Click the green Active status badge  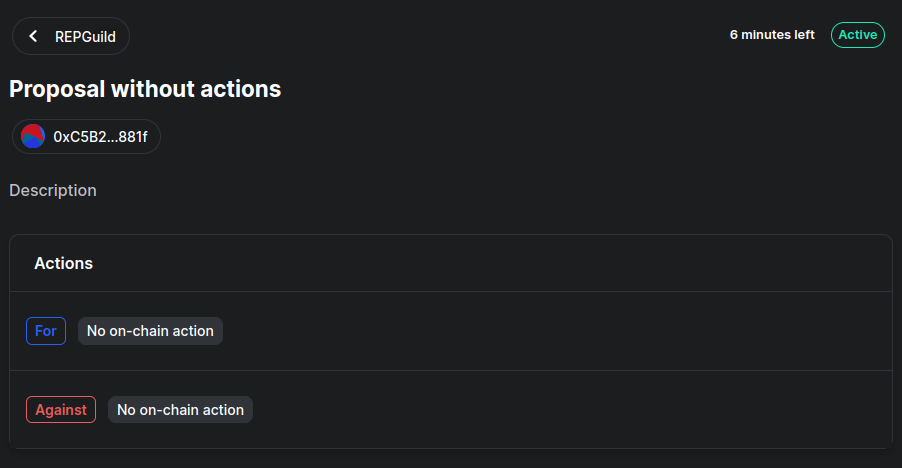pos(857,35)
